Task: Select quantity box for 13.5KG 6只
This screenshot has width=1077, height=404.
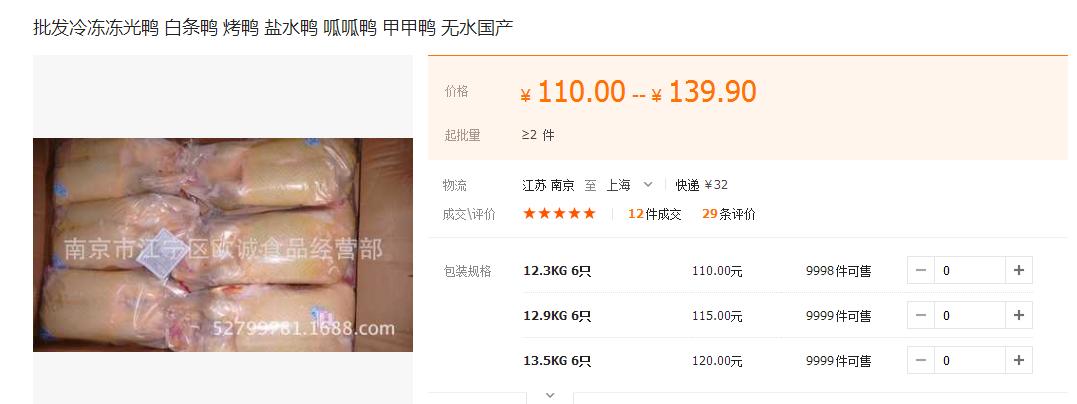Action: (x=970, y=360)
